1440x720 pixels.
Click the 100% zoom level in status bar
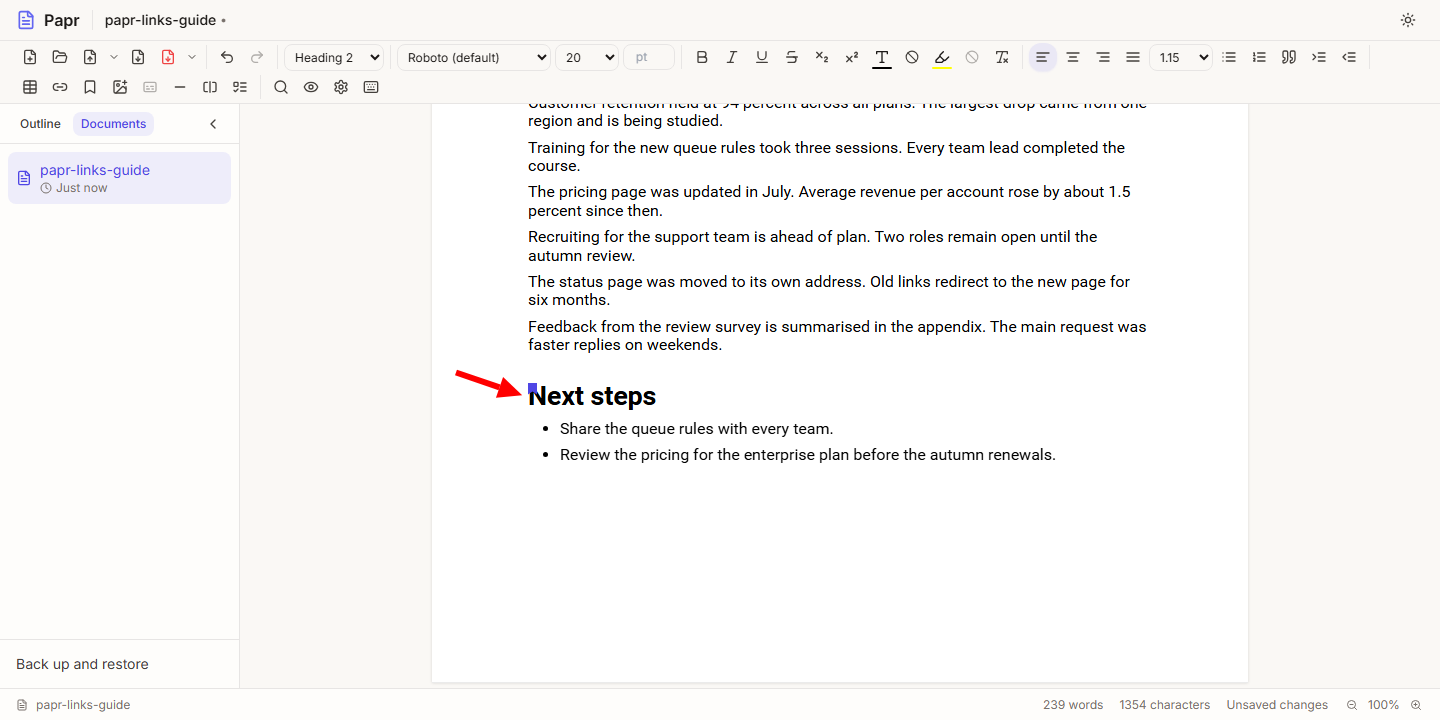pyautogui.click(x=1383, y=705)
